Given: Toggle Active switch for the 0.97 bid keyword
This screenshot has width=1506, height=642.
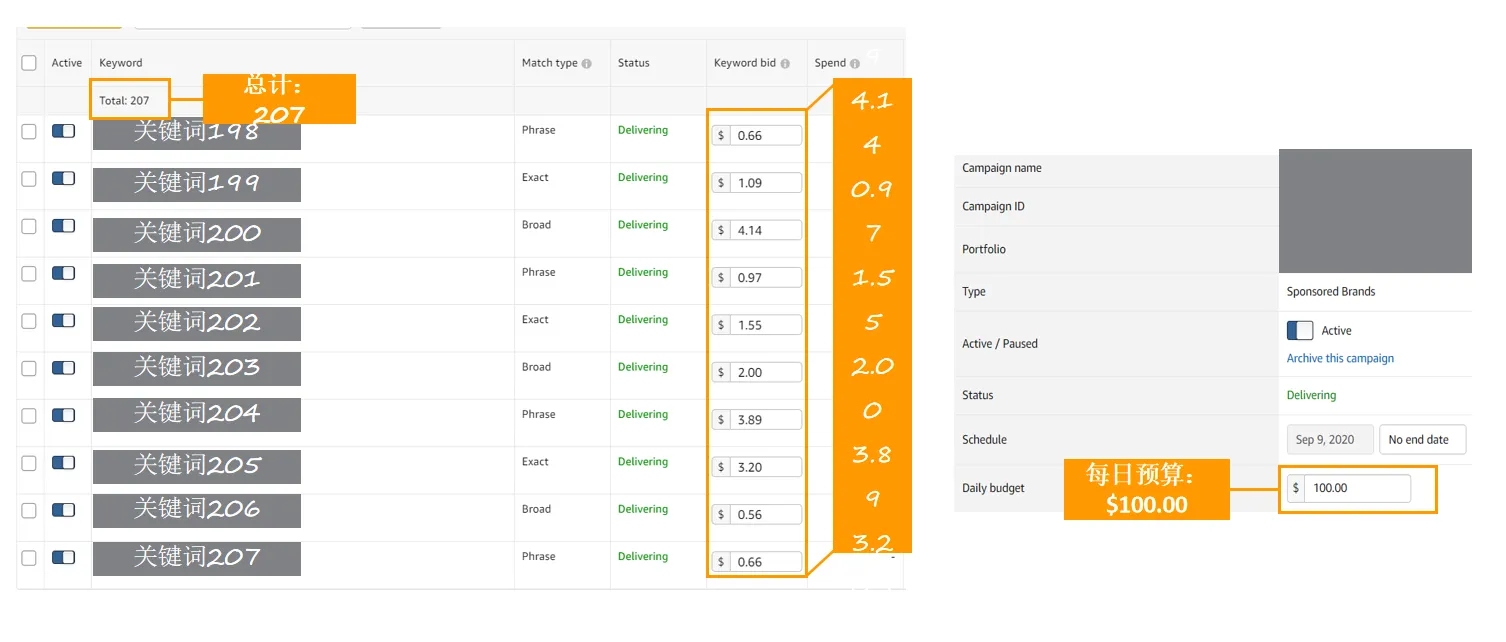Looking at the screenshot, I should pos(64,273).
